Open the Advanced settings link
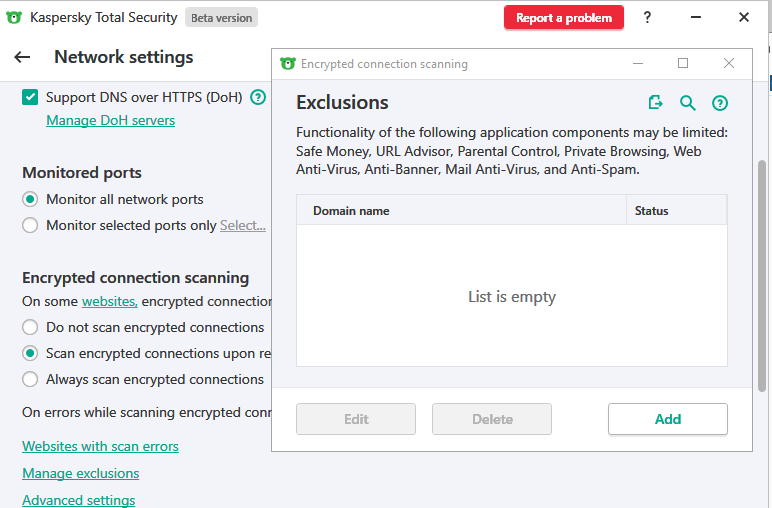The image size is (772, 508). (78, 500)
